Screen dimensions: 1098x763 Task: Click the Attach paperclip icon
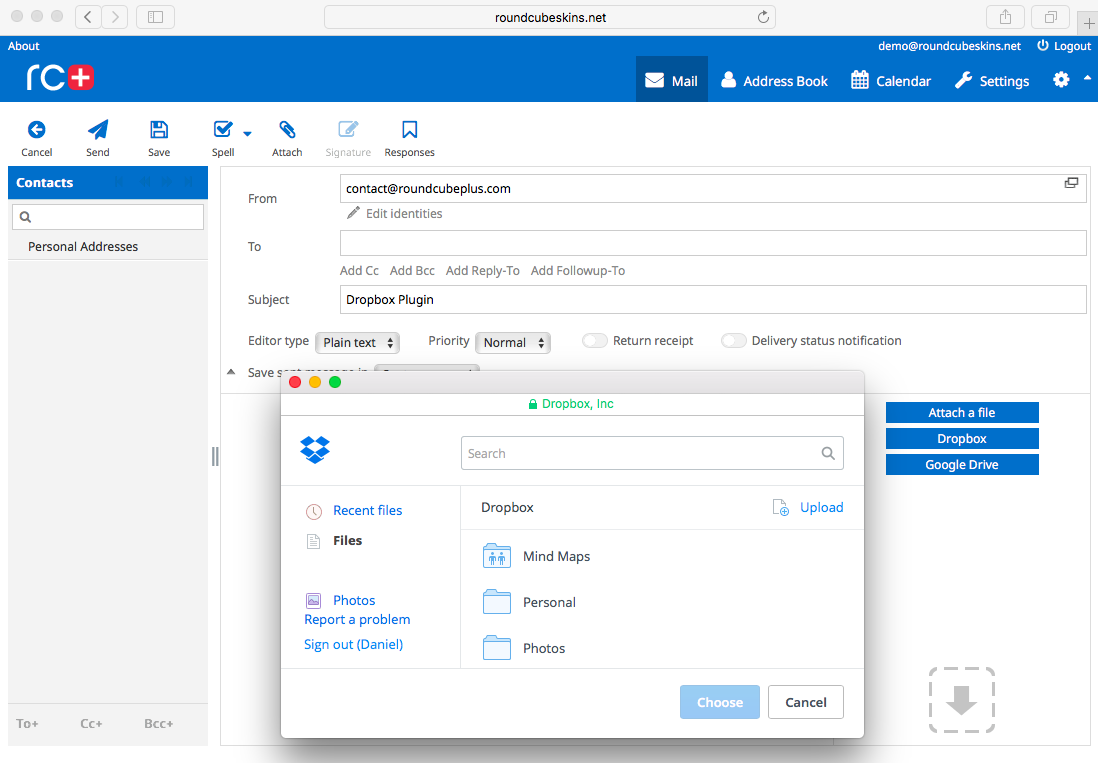[287, 130]
